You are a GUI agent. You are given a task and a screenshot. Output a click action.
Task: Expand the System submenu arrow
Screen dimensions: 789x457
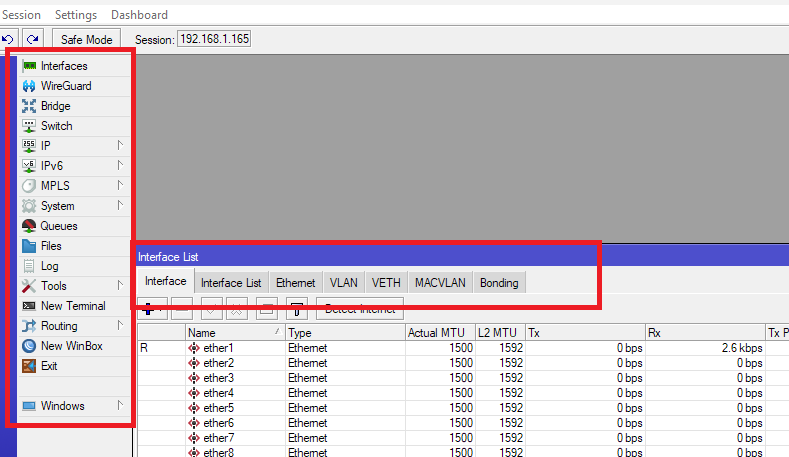coord(120,205)
